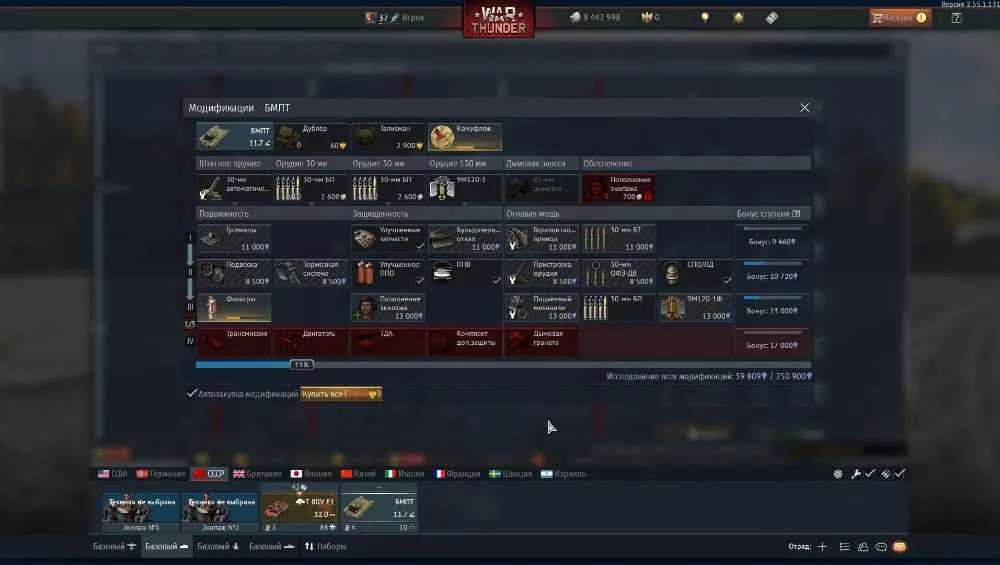
Task: Close the Модификации БМПТ dialog
Action: tap(804, 108)
